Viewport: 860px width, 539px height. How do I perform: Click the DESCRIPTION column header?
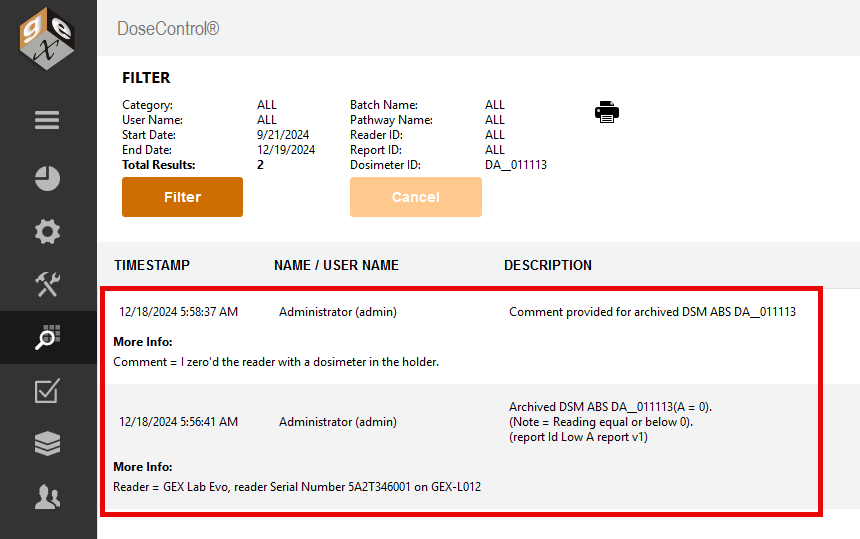[x=547, y=265]
